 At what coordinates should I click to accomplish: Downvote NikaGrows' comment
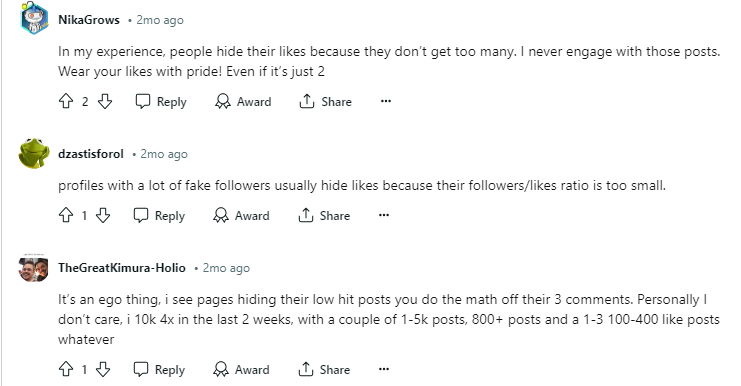[105, 101]
